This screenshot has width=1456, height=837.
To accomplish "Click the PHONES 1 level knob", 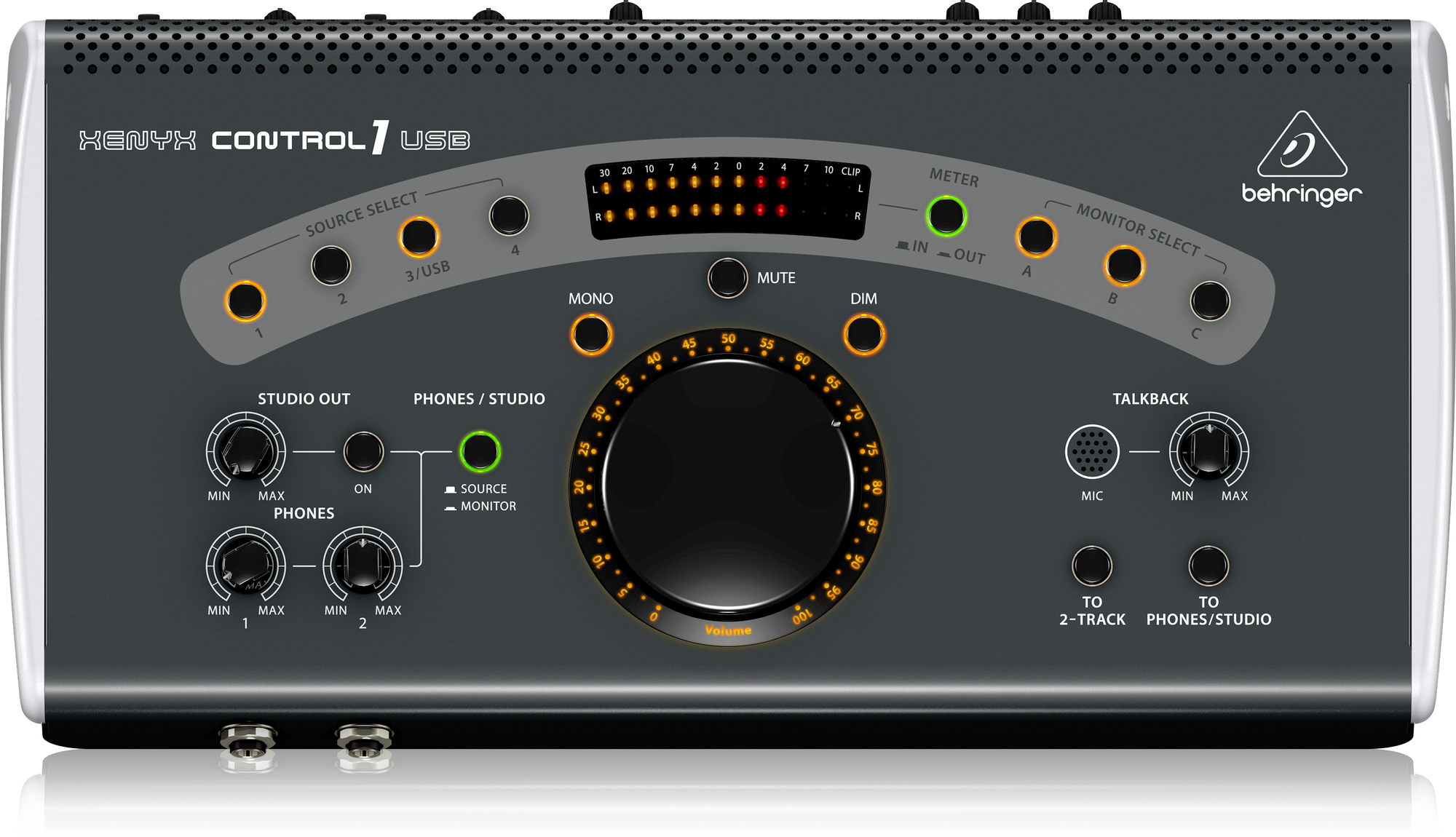I will point(246,566).
